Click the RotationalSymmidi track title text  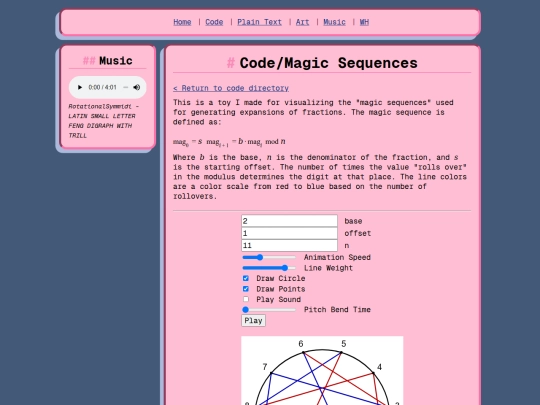pos(103,121)
